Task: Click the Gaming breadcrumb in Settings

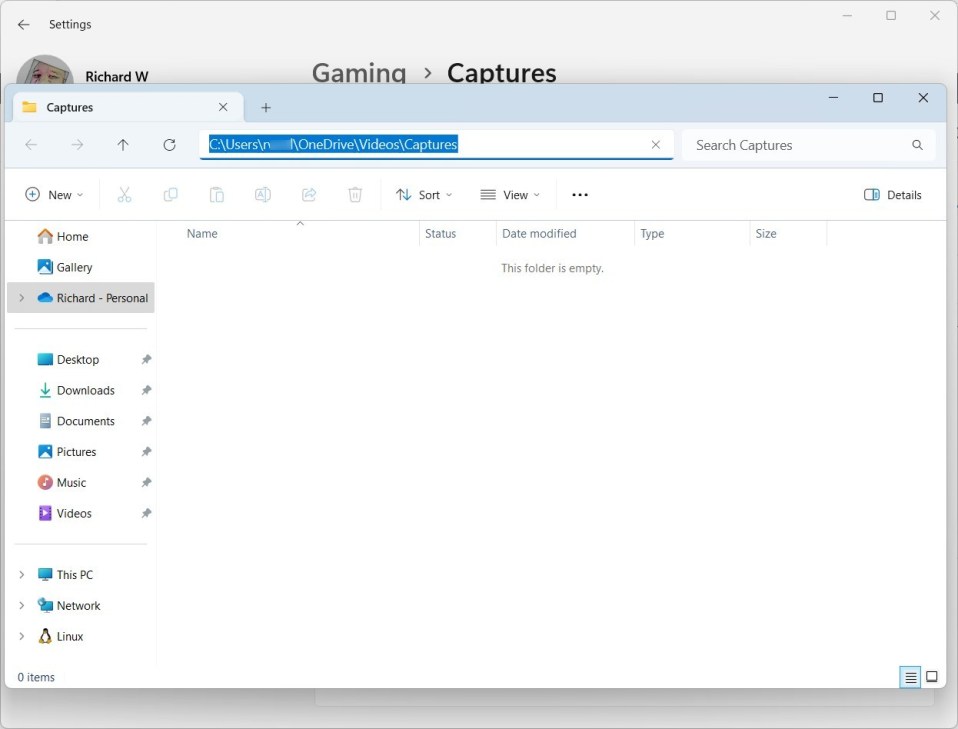Action: click(359, 73)
